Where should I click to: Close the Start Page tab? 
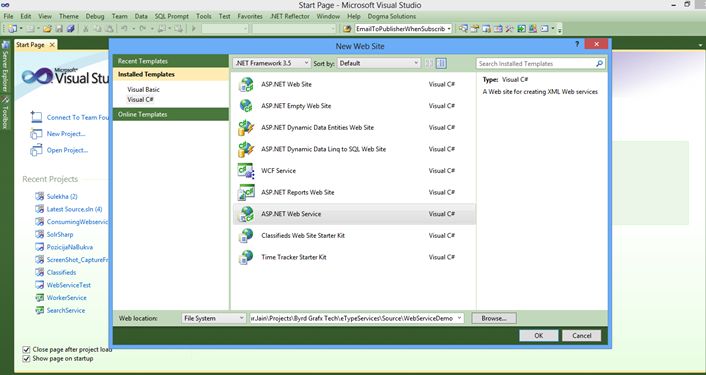52,45
